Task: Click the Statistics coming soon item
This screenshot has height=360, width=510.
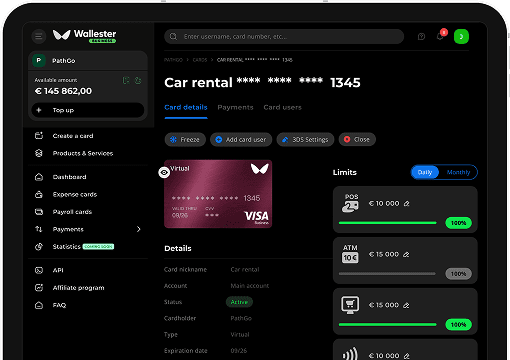Action: (x=83, y=246)
